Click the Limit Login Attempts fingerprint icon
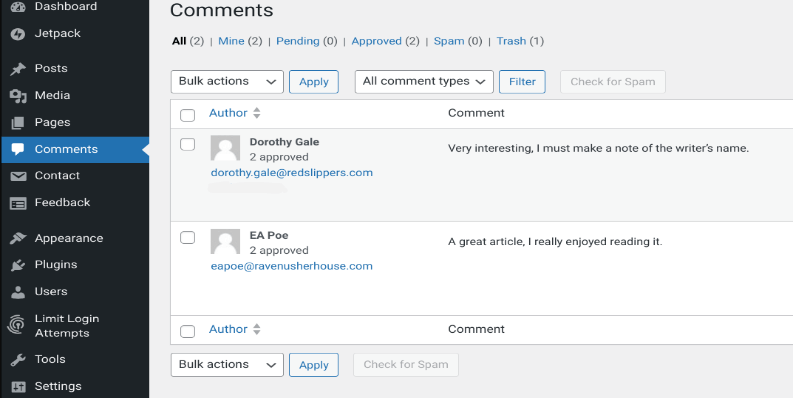 [x=16, y=325]
